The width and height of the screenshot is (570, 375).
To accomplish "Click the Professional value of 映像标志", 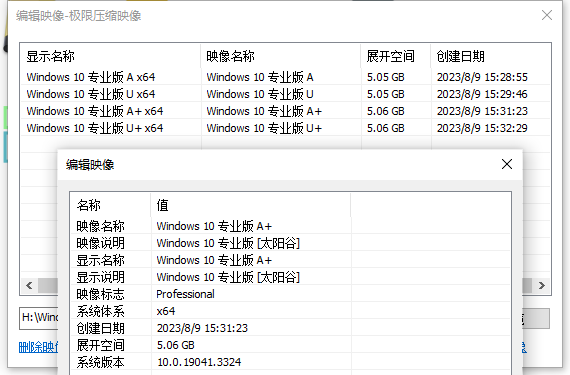I will pyautogui.click(x=185, y=294).
